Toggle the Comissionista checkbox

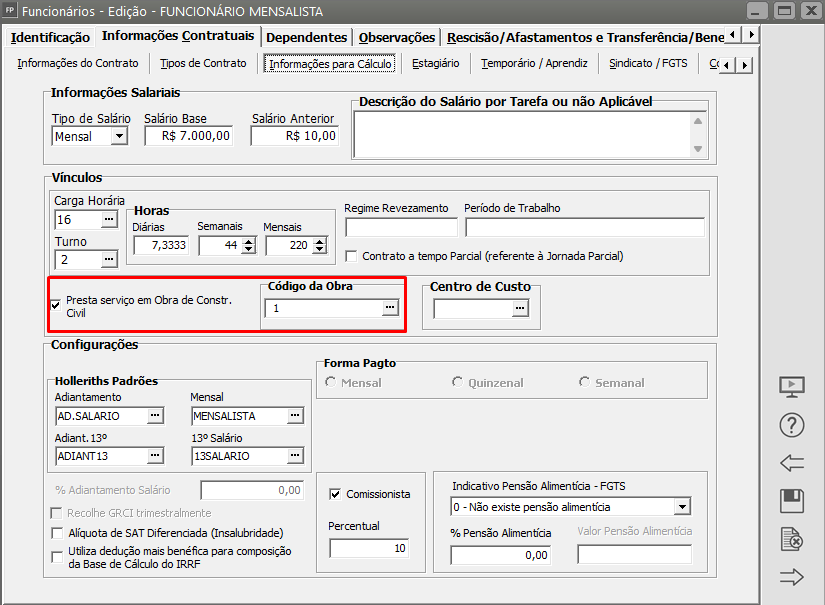(336, 494)
